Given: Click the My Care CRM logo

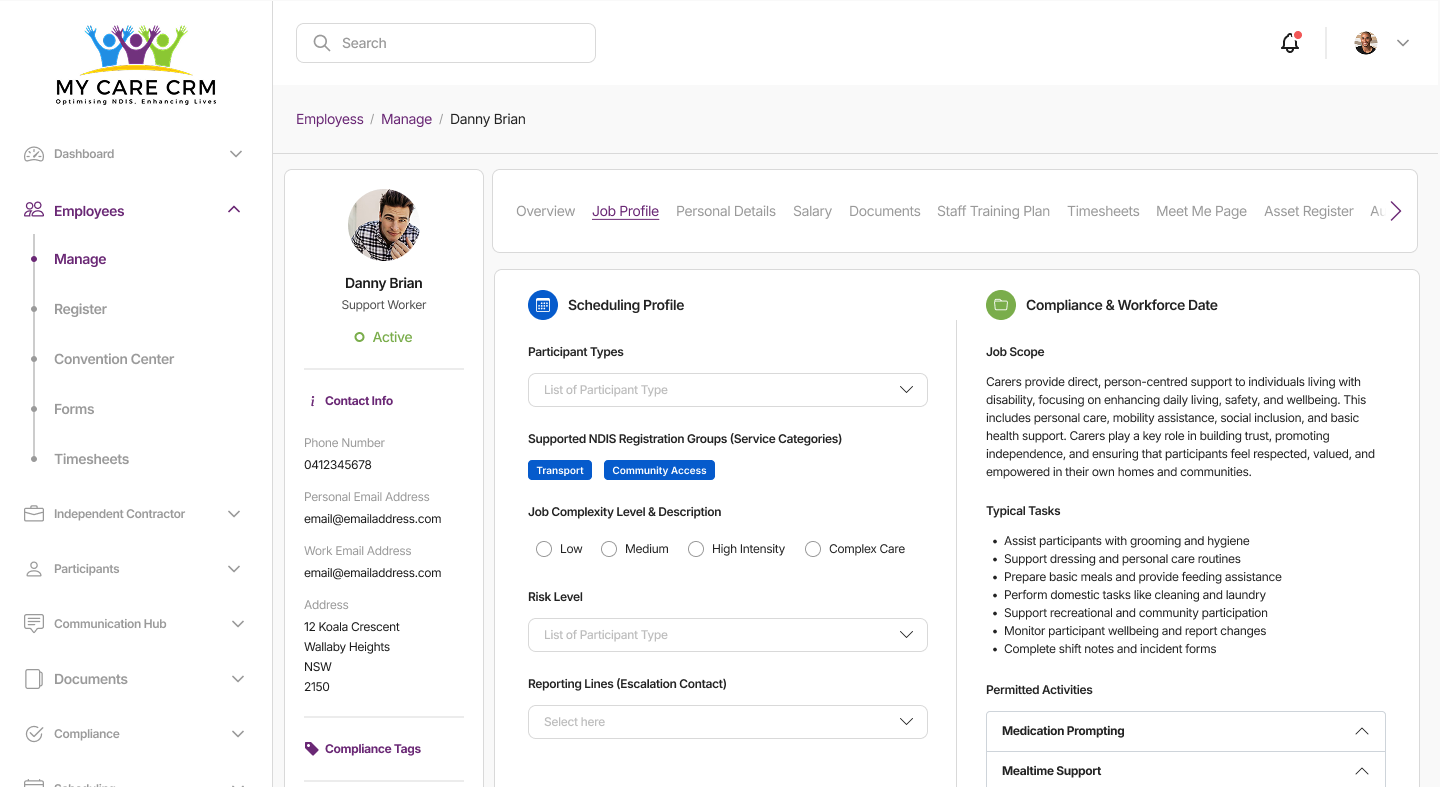Looking at the screenshot, I should pyautogui.click(x=136, y=64).
